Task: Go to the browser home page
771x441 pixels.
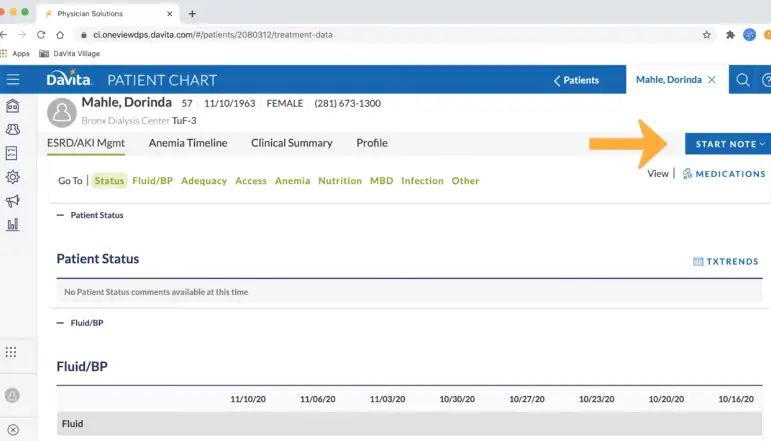Action: [x=60, y=35]
